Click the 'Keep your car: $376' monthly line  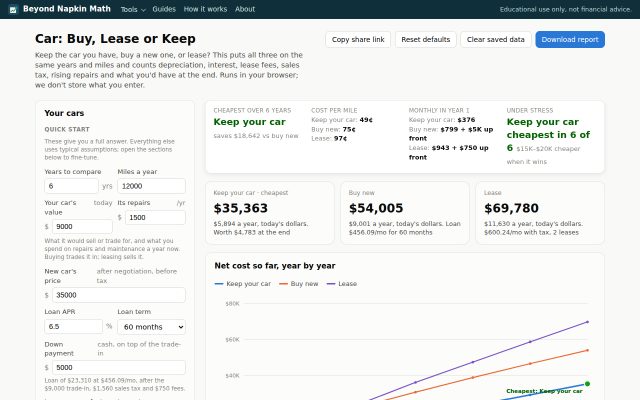coord(442,120)
